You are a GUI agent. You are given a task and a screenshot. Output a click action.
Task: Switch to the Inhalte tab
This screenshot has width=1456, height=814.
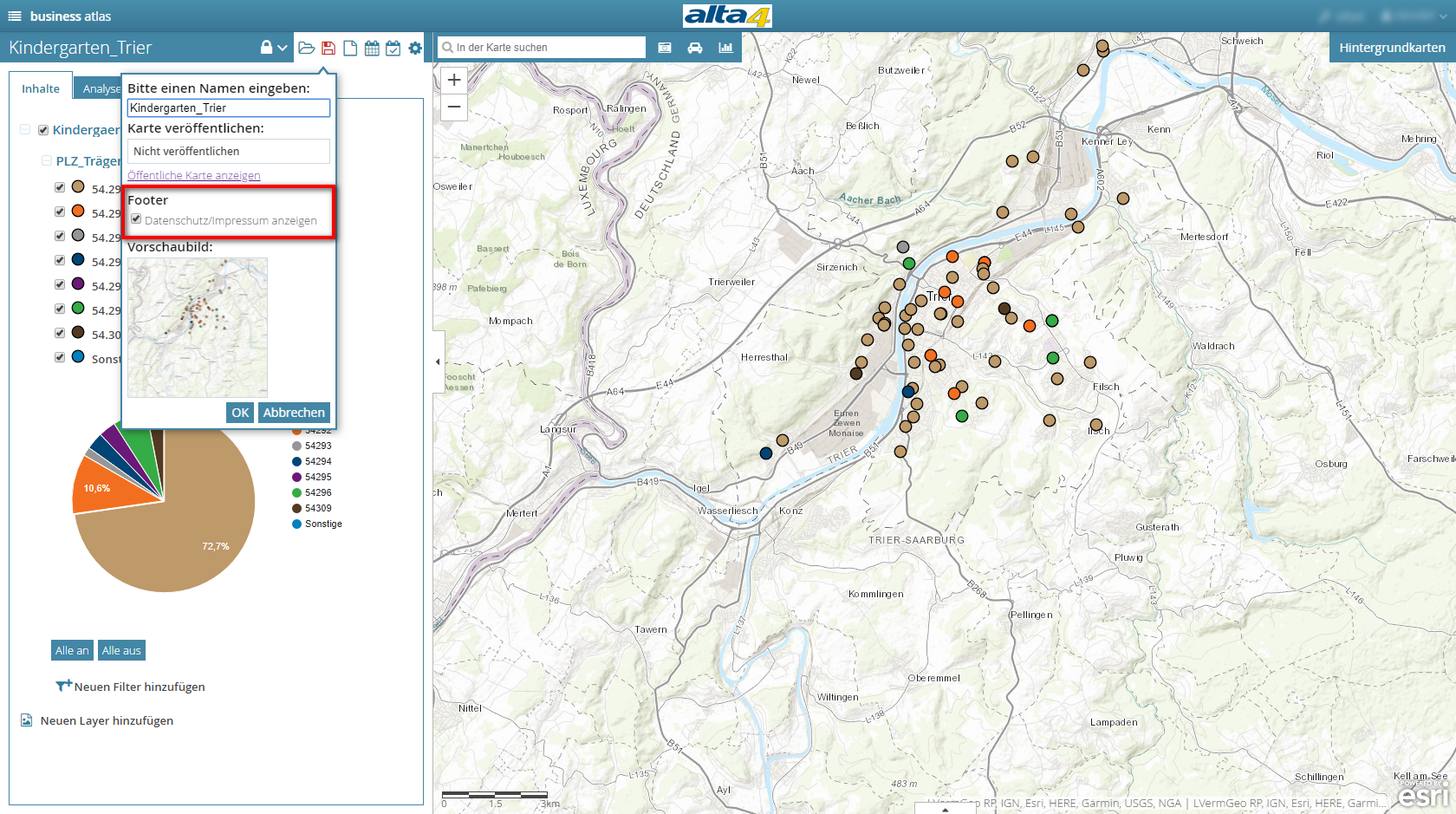pos(41,88)
